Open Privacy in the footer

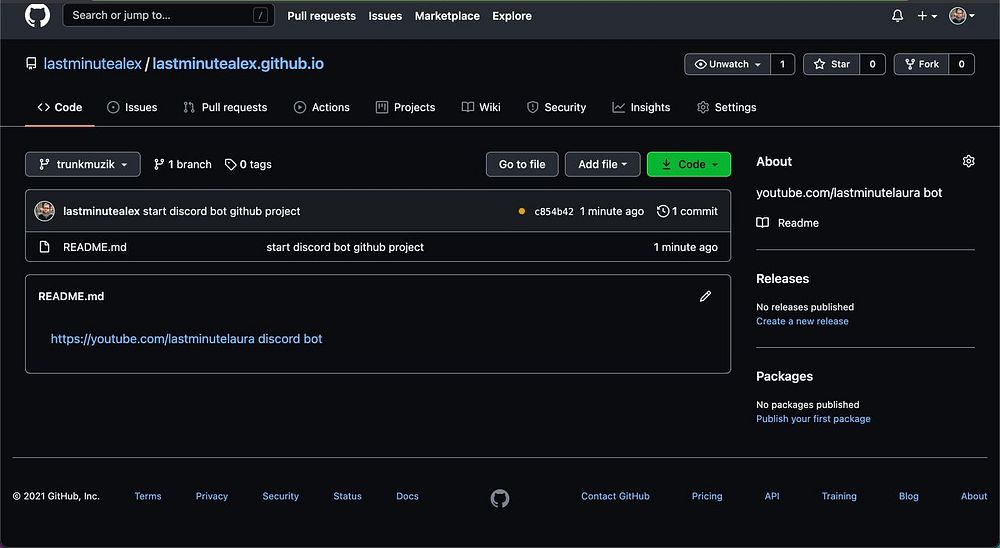click(212, 496)
